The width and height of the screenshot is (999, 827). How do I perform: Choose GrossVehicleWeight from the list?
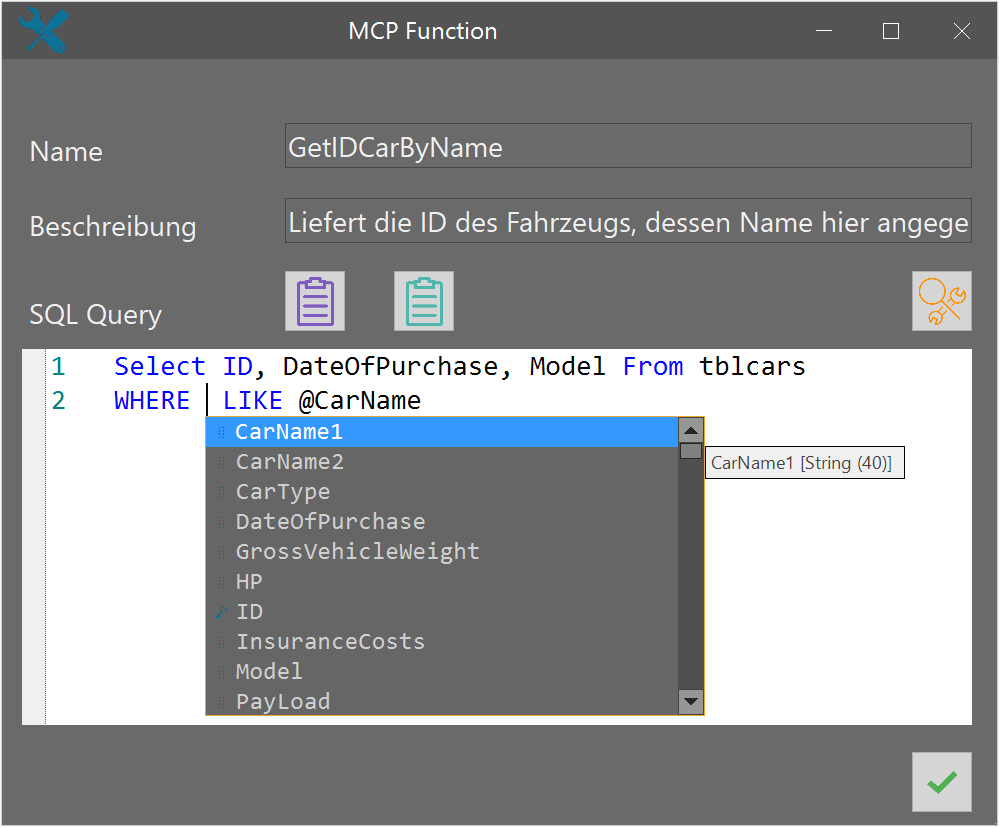tap(357, 552)
